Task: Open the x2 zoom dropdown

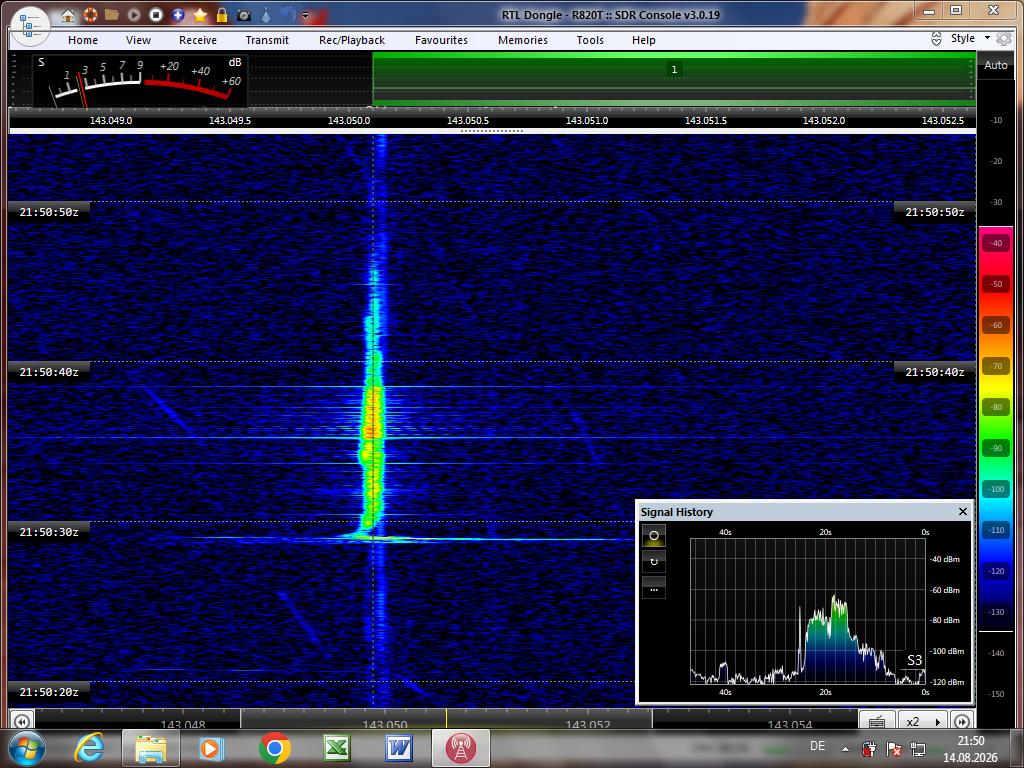Action: tap(923, 721)
